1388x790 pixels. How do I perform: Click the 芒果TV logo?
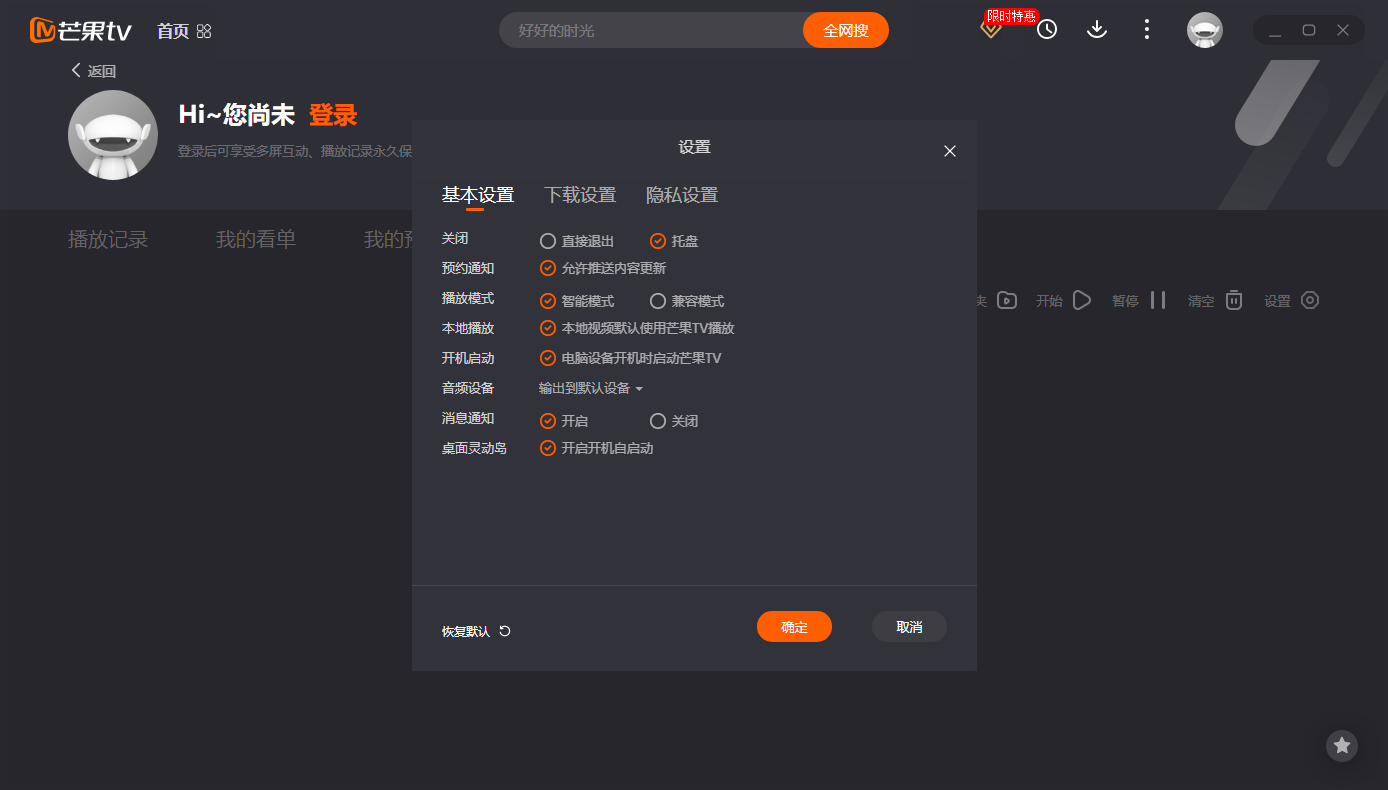click(x=80, y=29)
